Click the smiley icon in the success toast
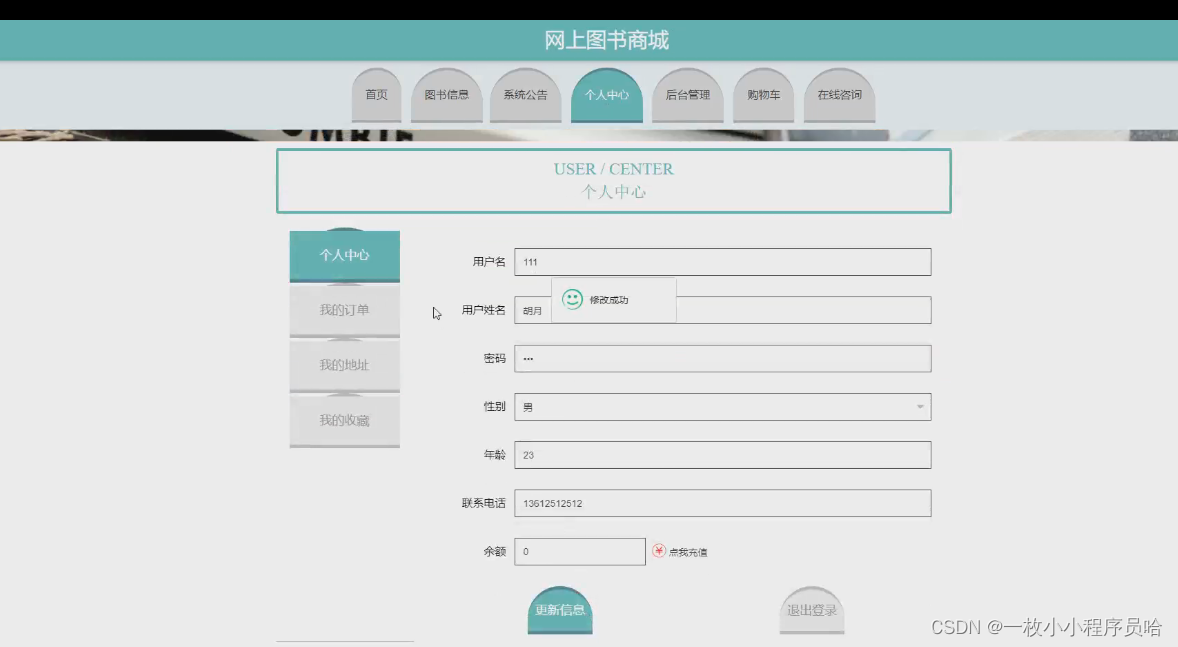The width and height of the screenshot is (1178, 647). (x=572, y=299)
